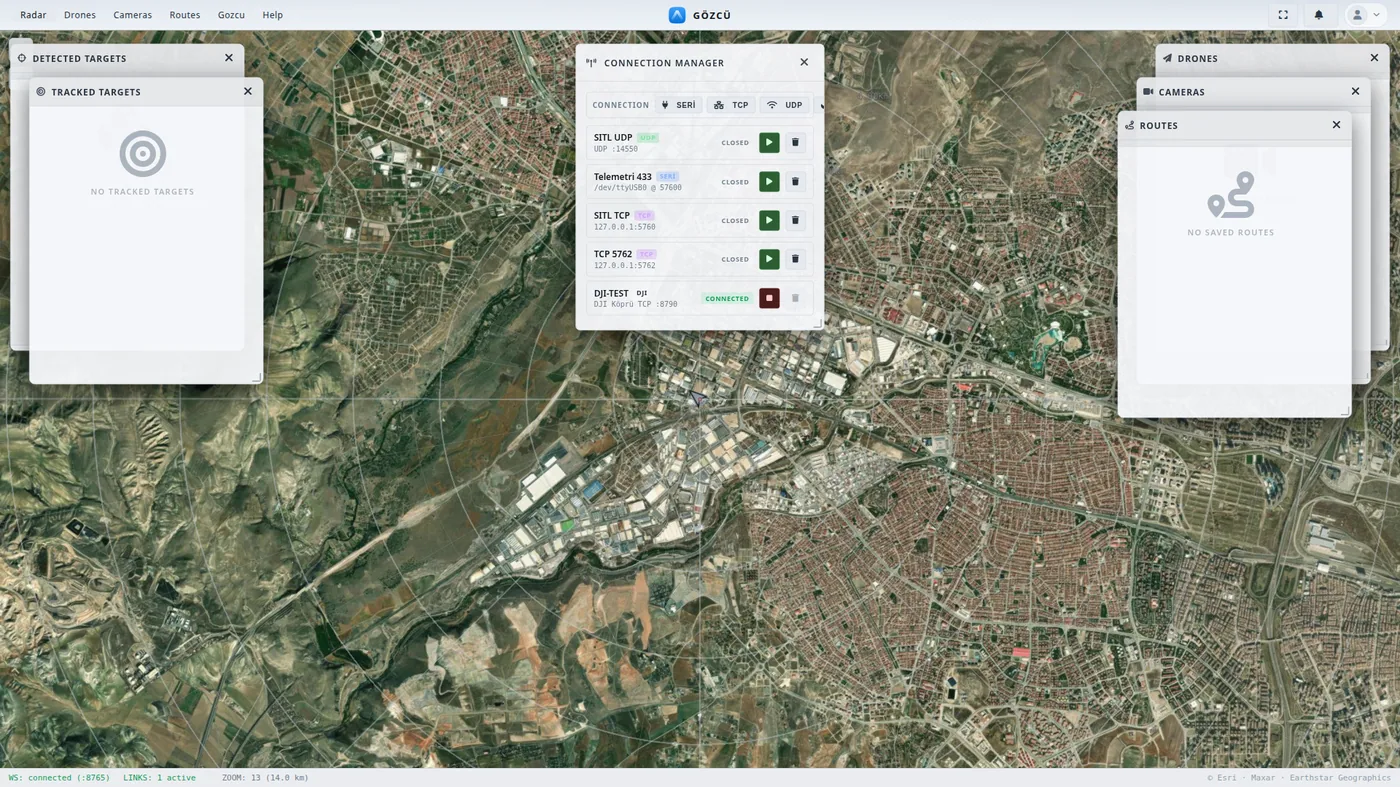Click the Drones panel plane icon
The width and height of the screenshot is (1400, 787).
[x=1167, y=58]
